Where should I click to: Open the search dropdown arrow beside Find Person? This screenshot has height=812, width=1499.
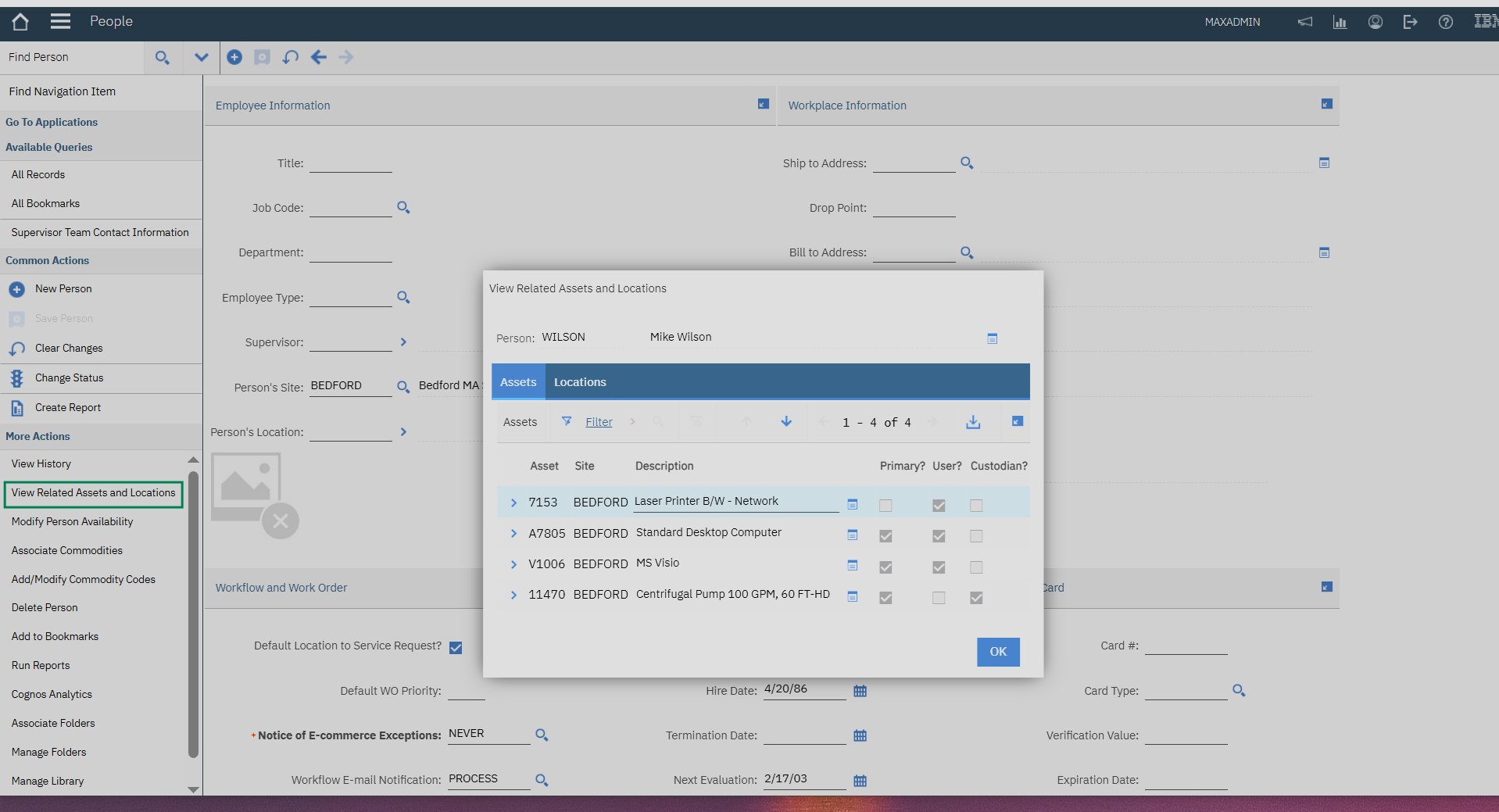[201, 58]
